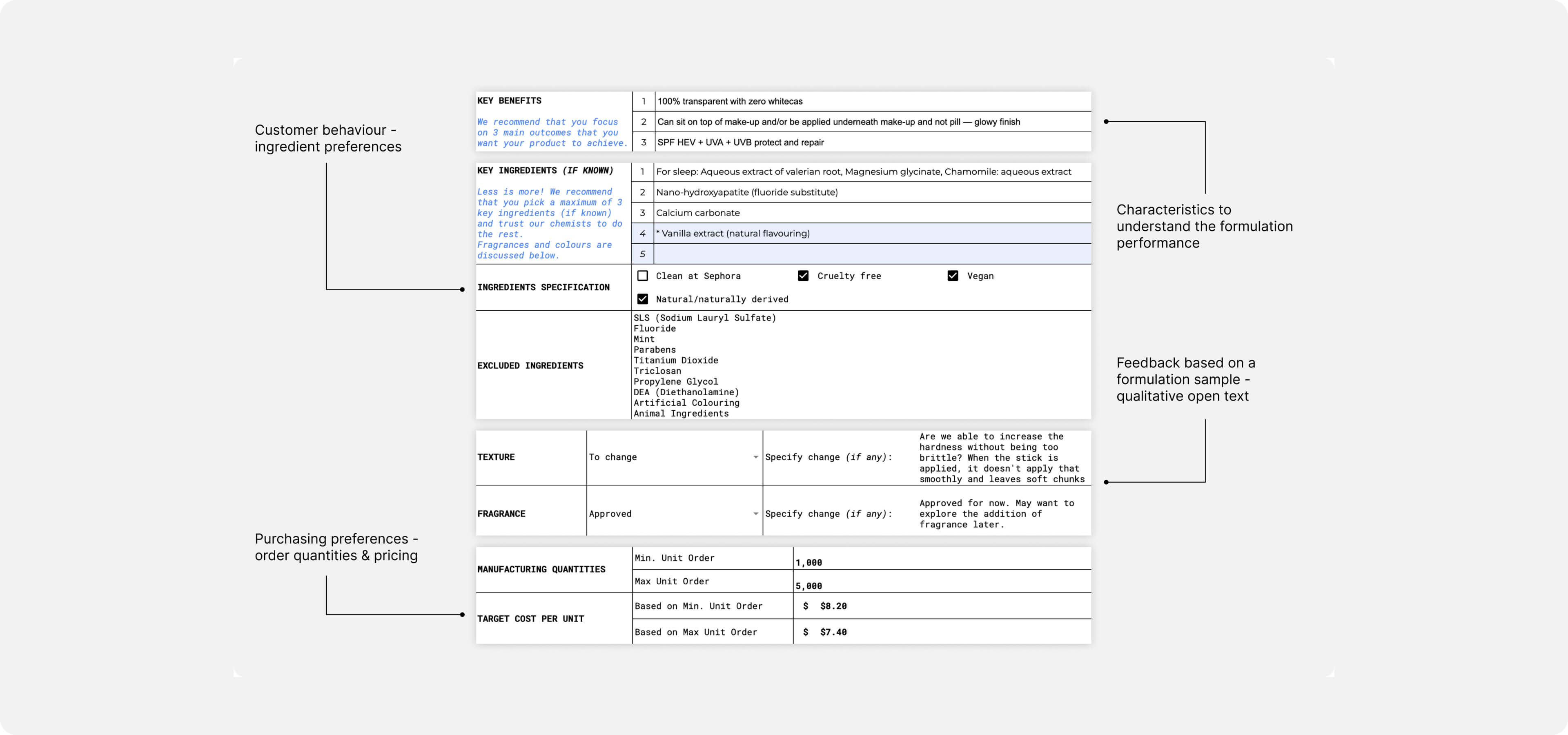1568x735 pixels.
Task: Uncheck the Vegan checkbox
Action: click(x=953, y=276)
